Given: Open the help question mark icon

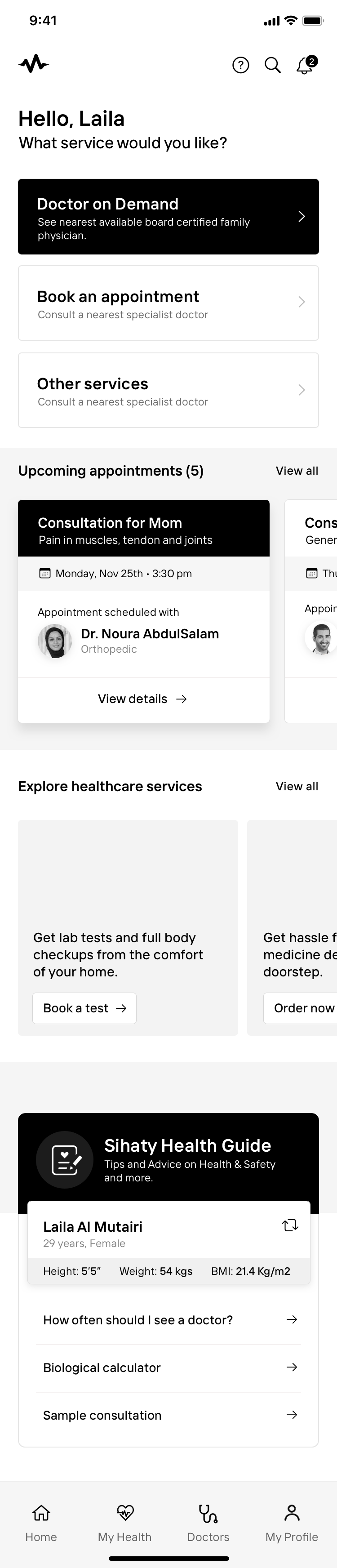Looking at the screenshot, I should click(x=241, y=65).
